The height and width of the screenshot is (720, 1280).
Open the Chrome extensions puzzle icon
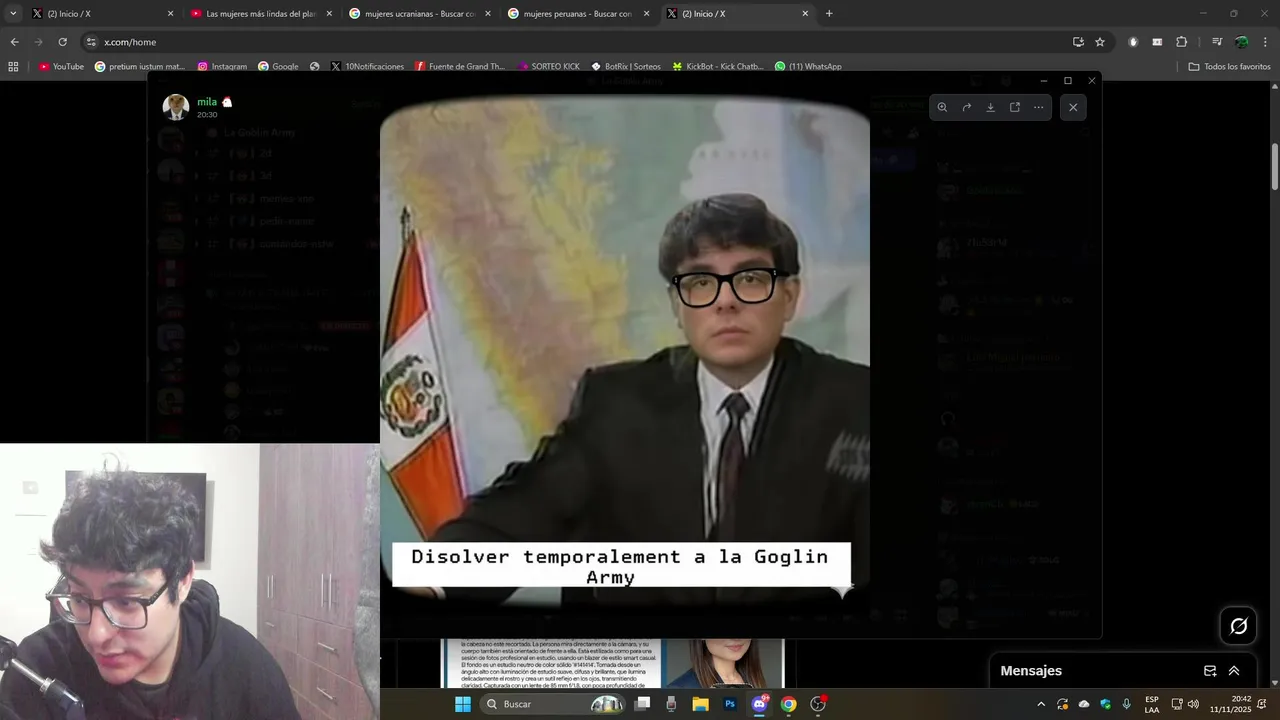tap(1181, 42)
